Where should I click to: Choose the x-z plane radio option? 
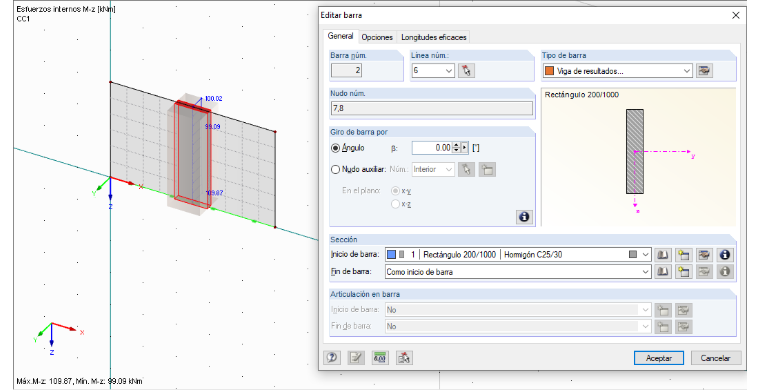point(396,204)
